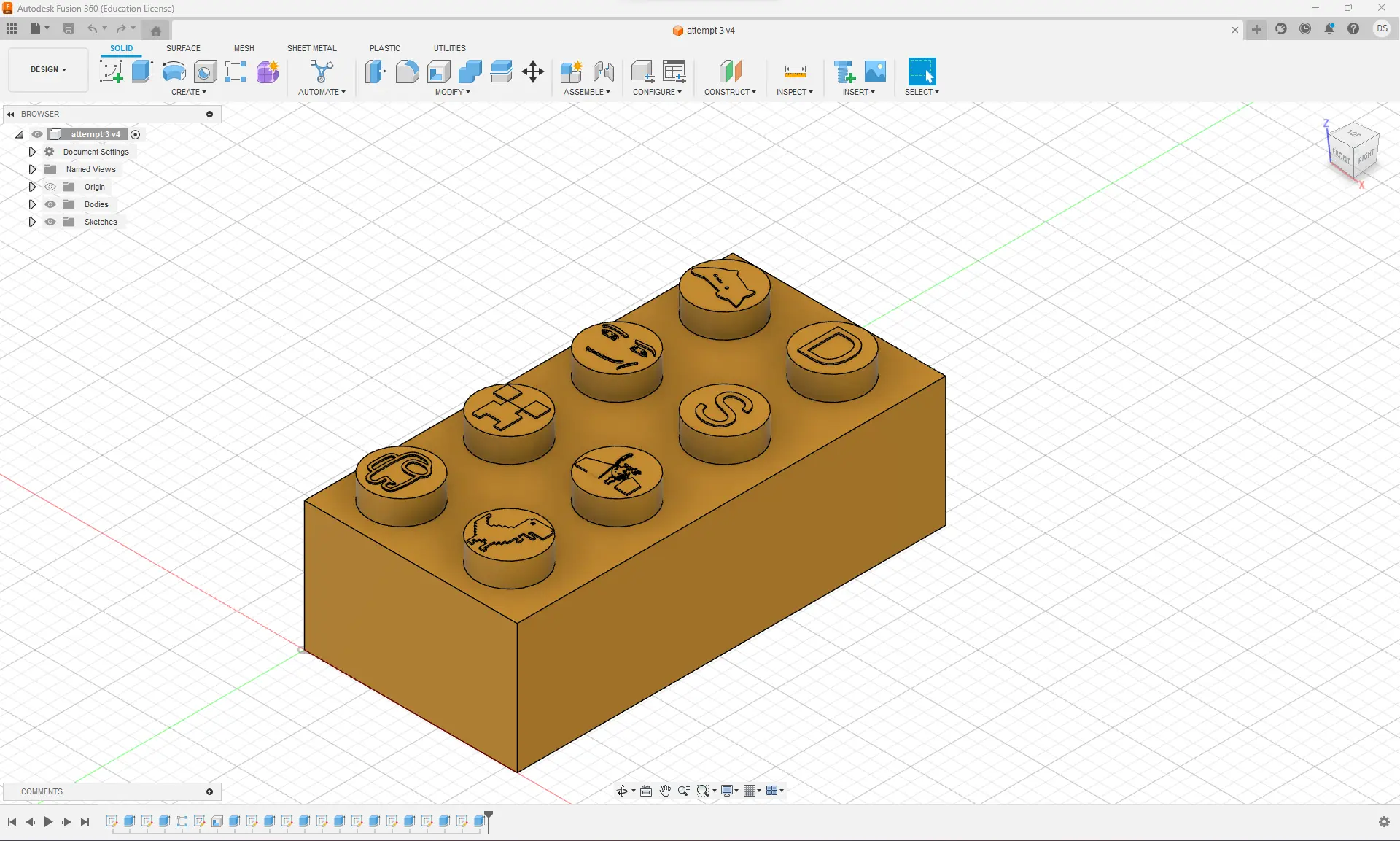Switch to the MESH tab
The height and width of the screenshot is (841, 1400).
(x=244, y=48)
